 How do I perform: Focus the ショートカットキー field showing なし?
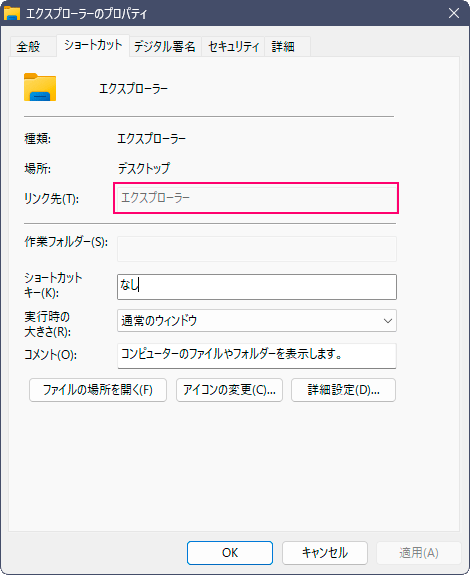[x=257, y=287]
